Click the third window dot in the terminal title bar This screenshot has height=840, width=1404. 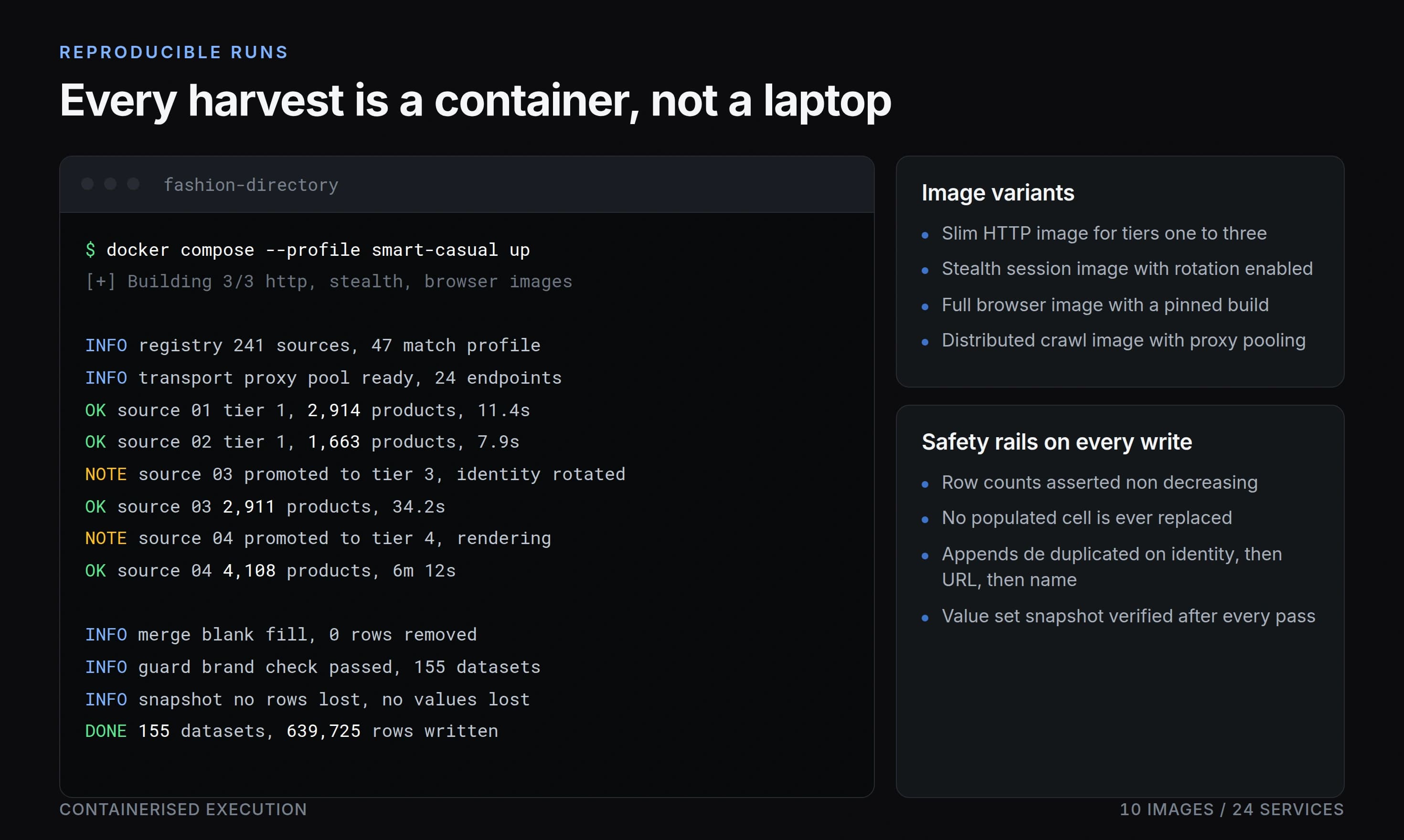click(x=133, y=184)
